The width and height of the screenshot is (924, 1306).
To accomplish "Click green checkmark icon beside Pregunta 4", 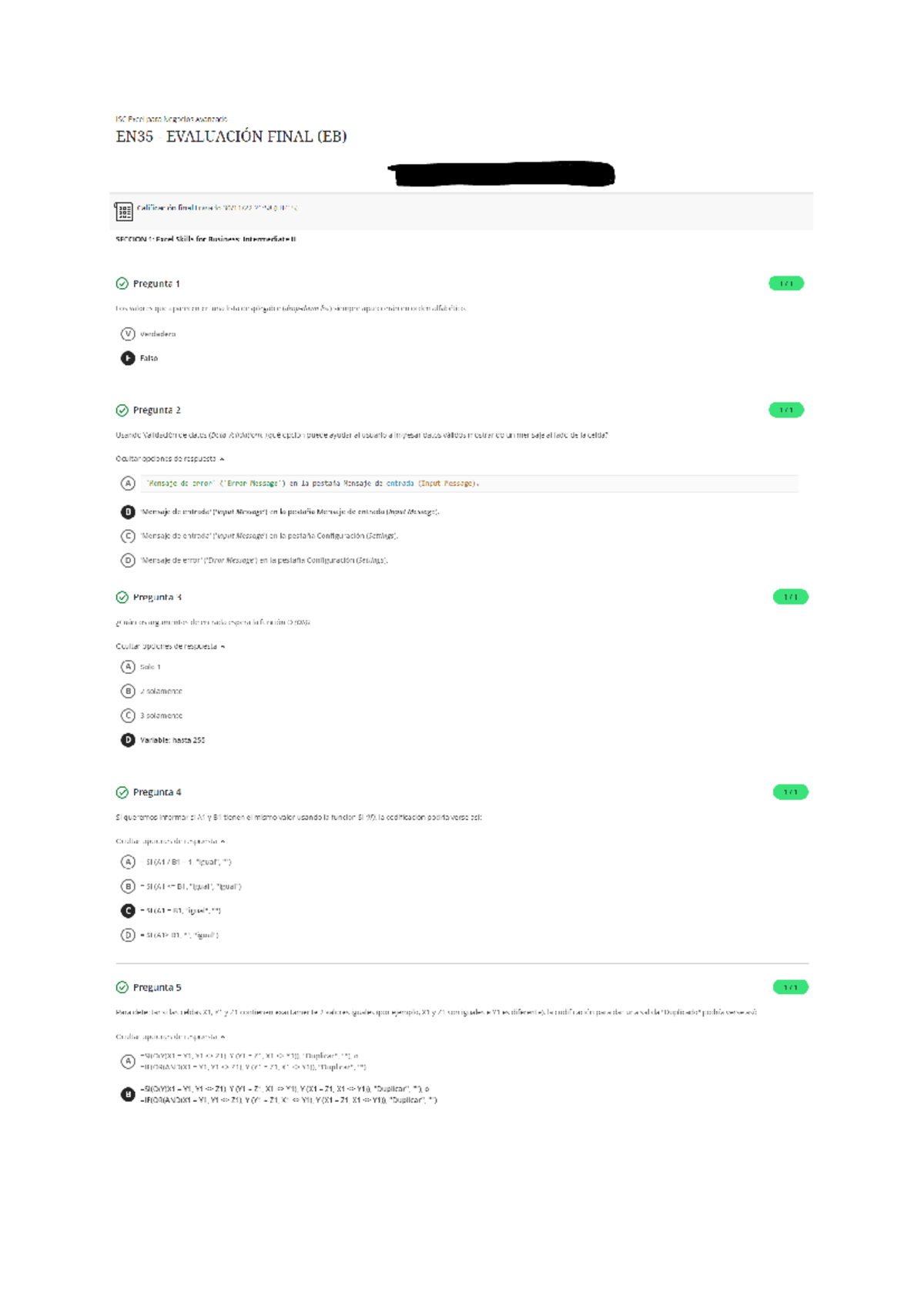I will 122,792.
